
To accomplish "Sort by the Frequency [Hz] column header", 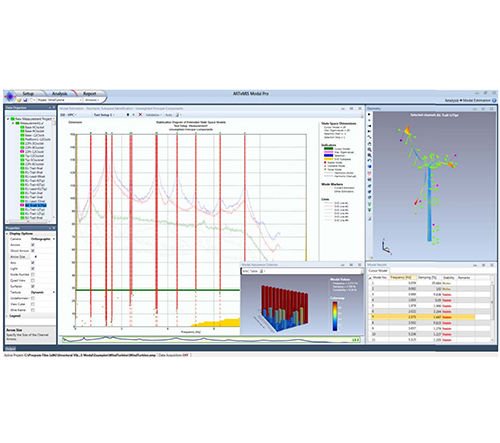I will (403, 277).
